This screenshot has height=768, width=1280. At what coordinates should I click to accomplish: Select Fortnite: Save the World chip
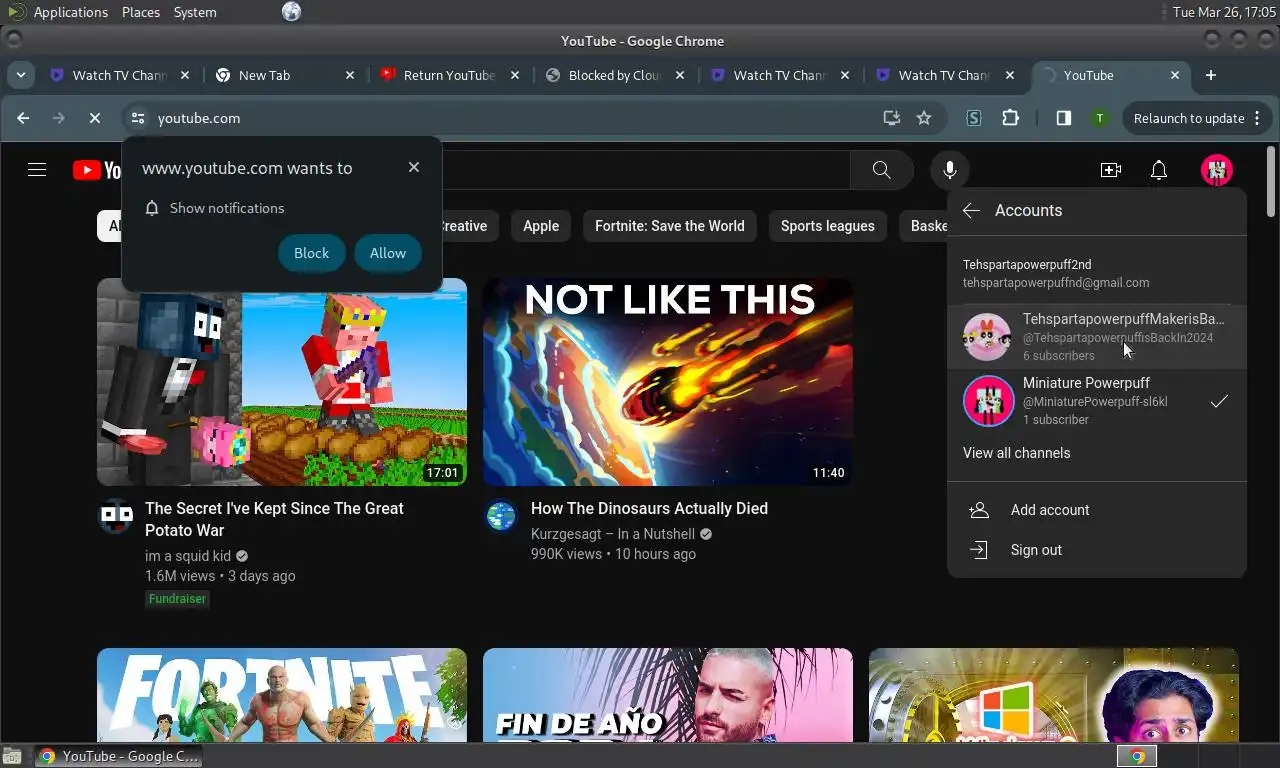670,226
